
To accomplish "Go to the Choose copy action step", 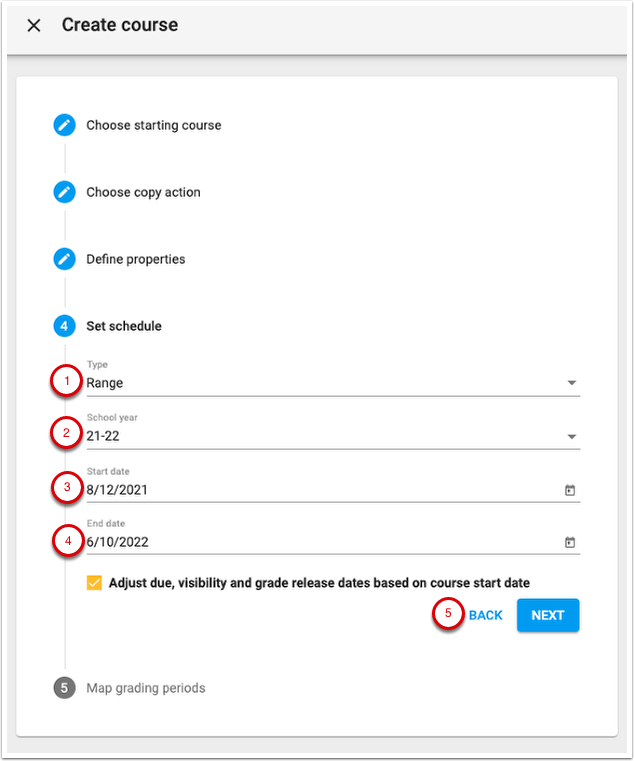I will [x=143, y=192].
